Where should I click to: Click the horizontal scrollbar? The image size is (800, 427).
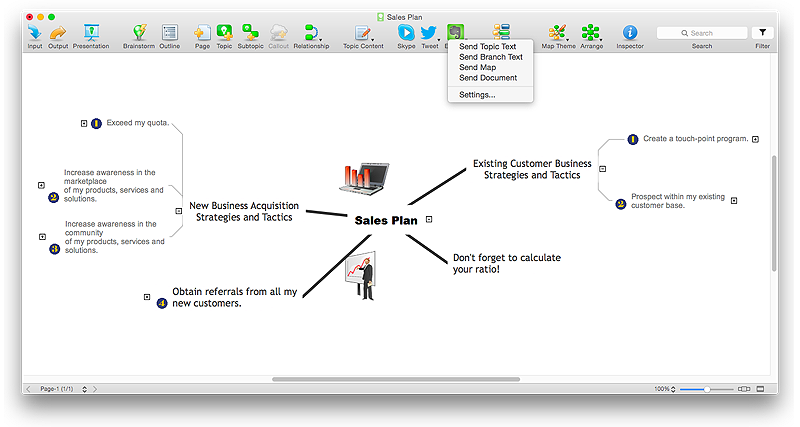(396, 379)
